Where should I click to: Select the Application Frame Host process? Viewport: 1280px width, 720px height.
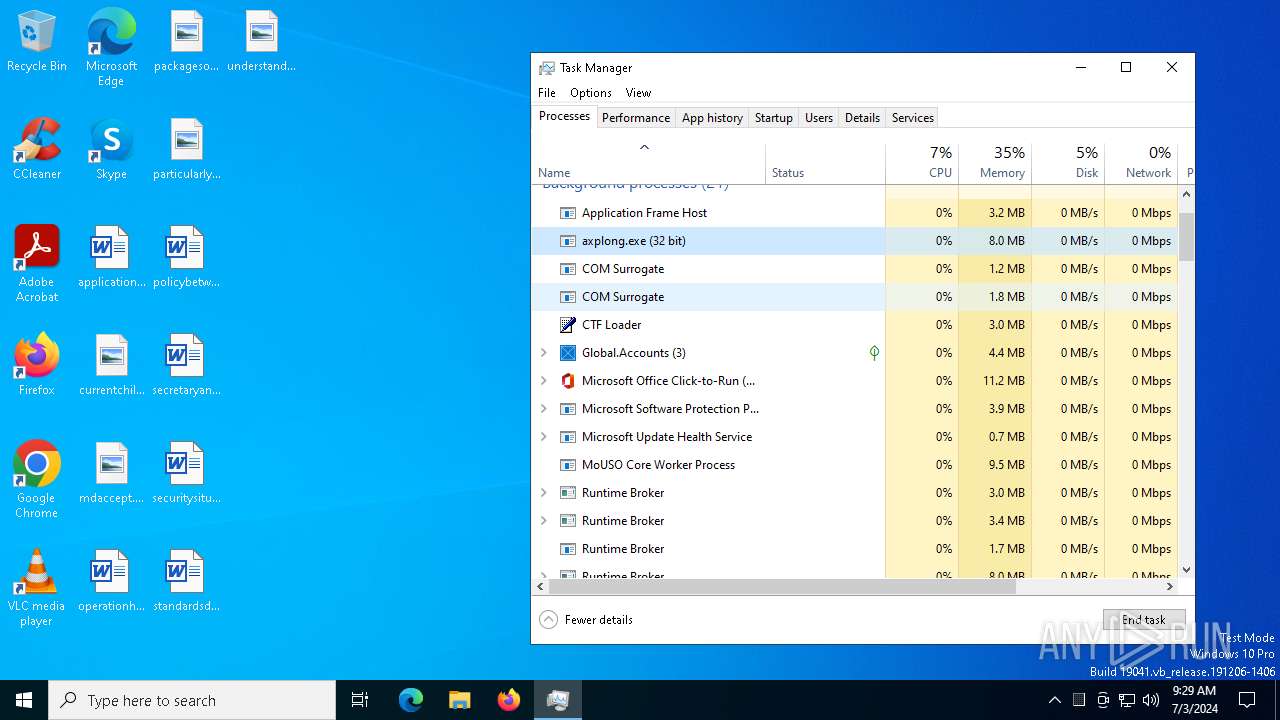coord(855,213)
